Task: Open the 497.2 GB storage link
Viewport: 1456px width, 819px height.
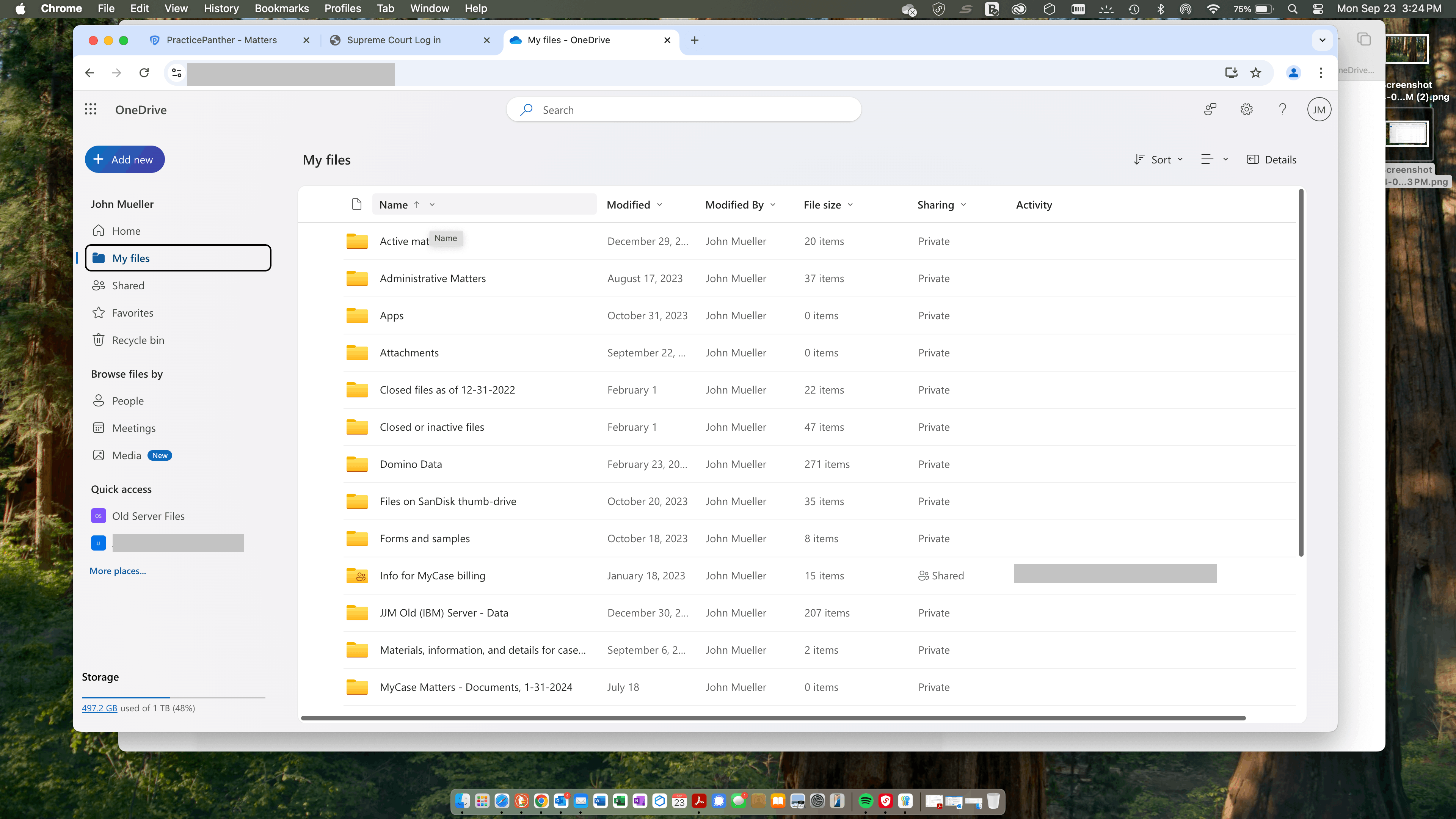Action: point(99,708)
